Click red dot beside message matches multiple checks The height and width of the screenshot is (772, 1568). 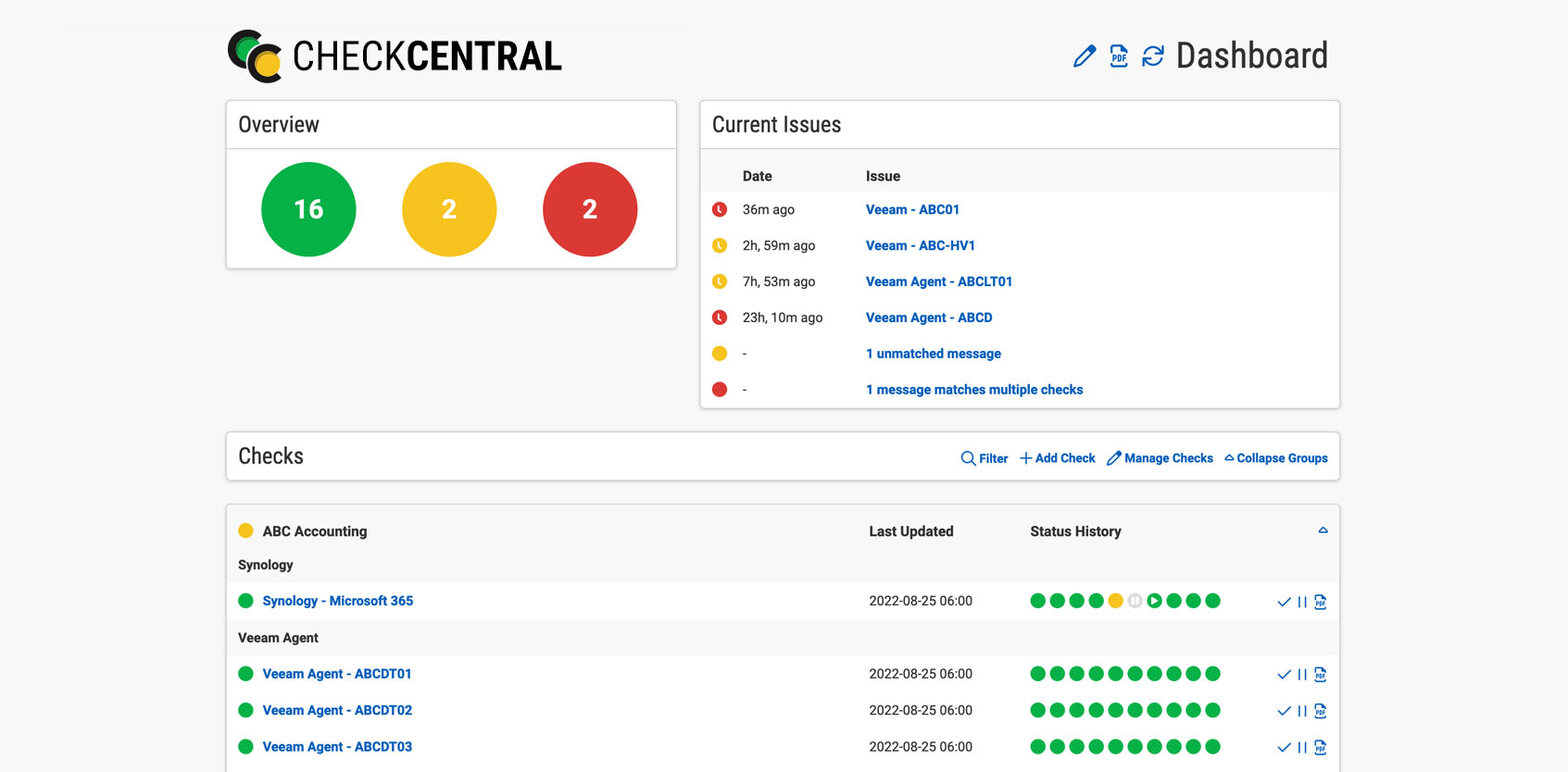pyautogui.click(x=720, y=390)
